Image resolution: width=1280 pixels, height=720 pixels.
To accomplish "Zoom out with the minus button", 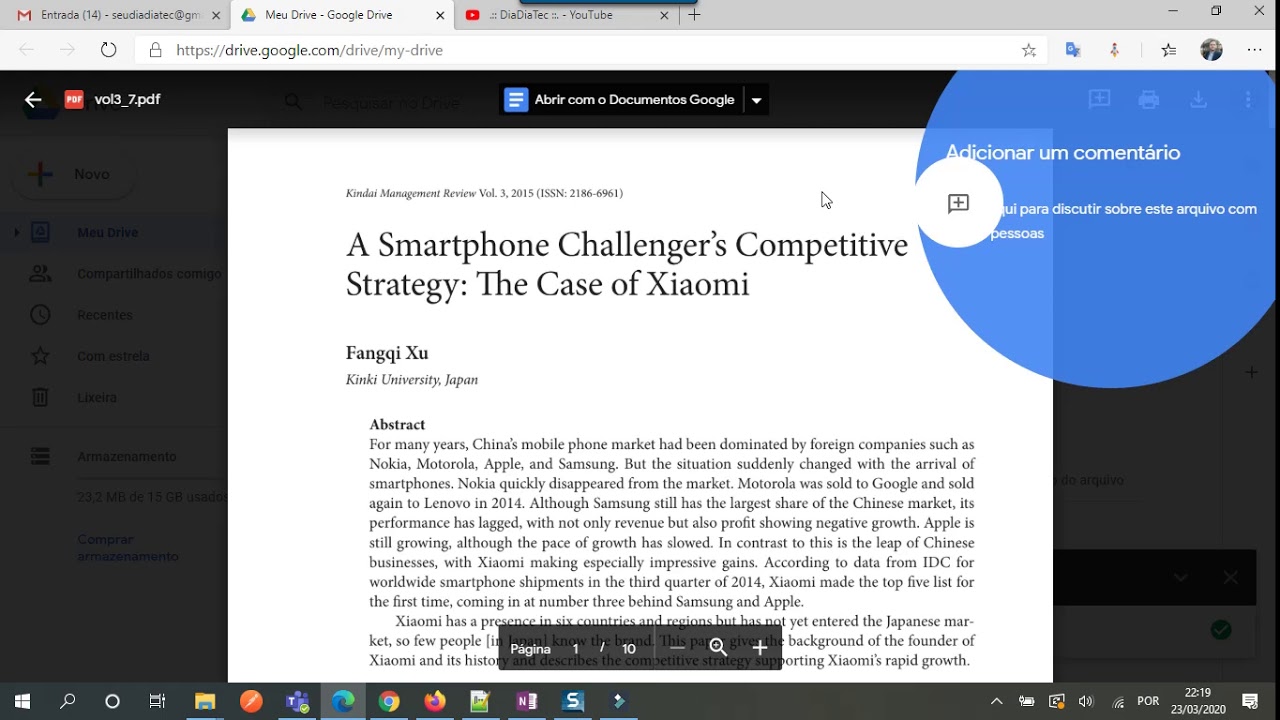I will [x=677, y=648].
